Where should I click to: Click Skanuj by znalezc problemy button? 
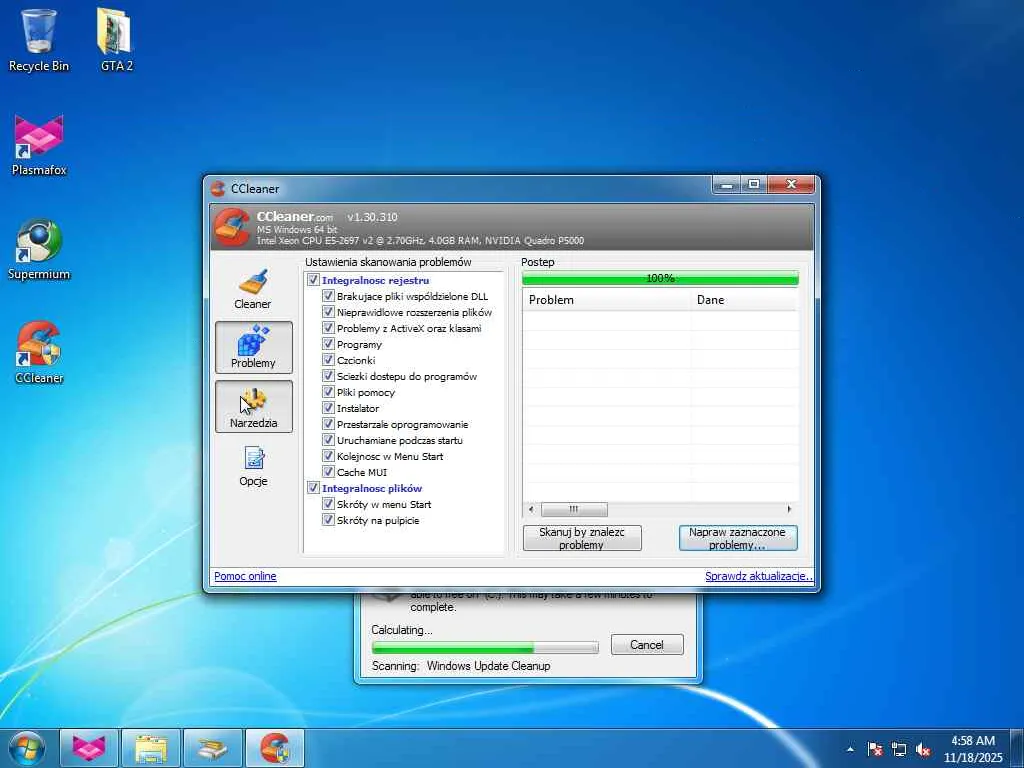(582, 538)
